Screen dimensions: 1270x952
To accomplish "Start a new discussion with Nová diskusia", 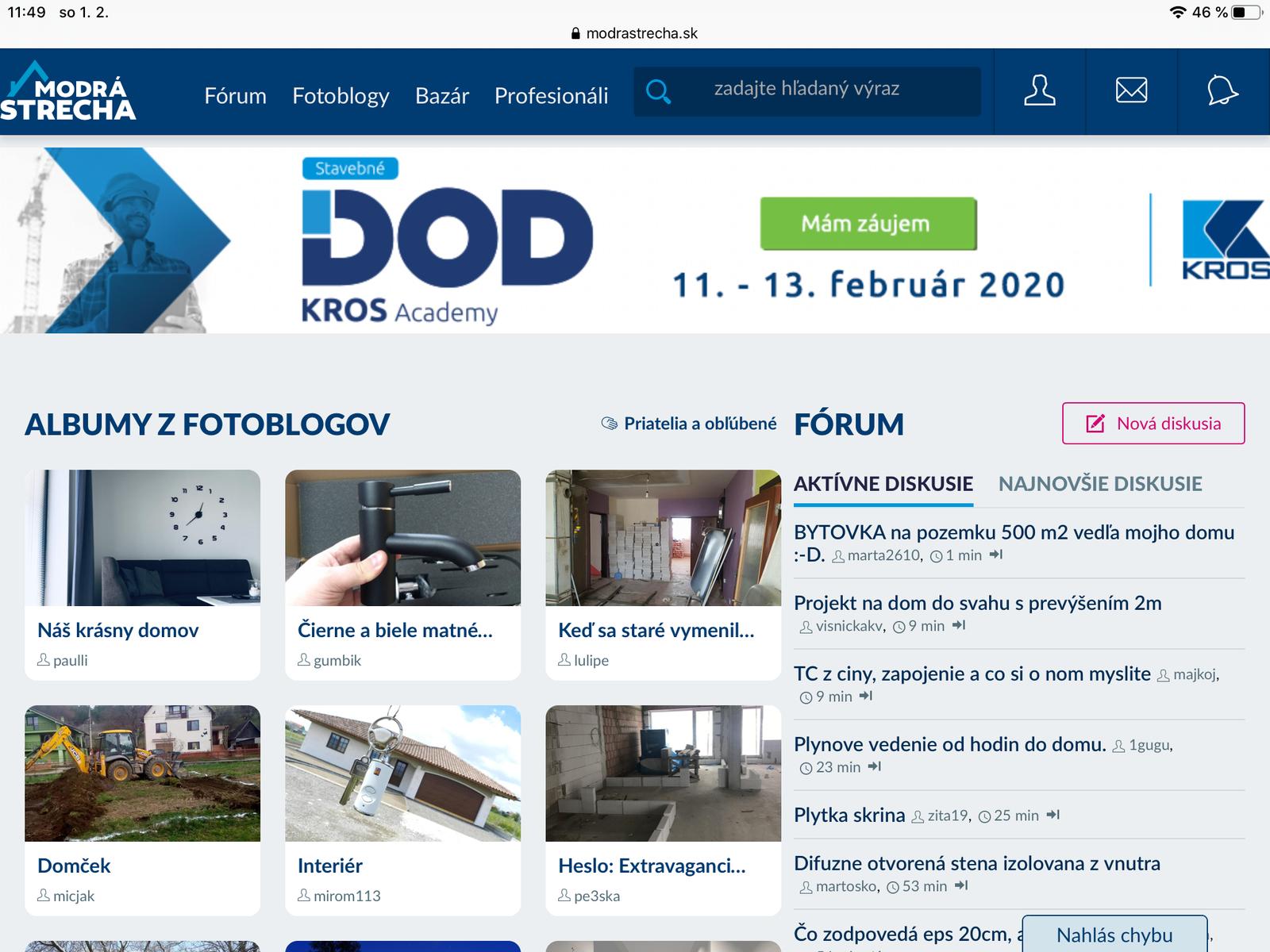I will click(1153, 424).
